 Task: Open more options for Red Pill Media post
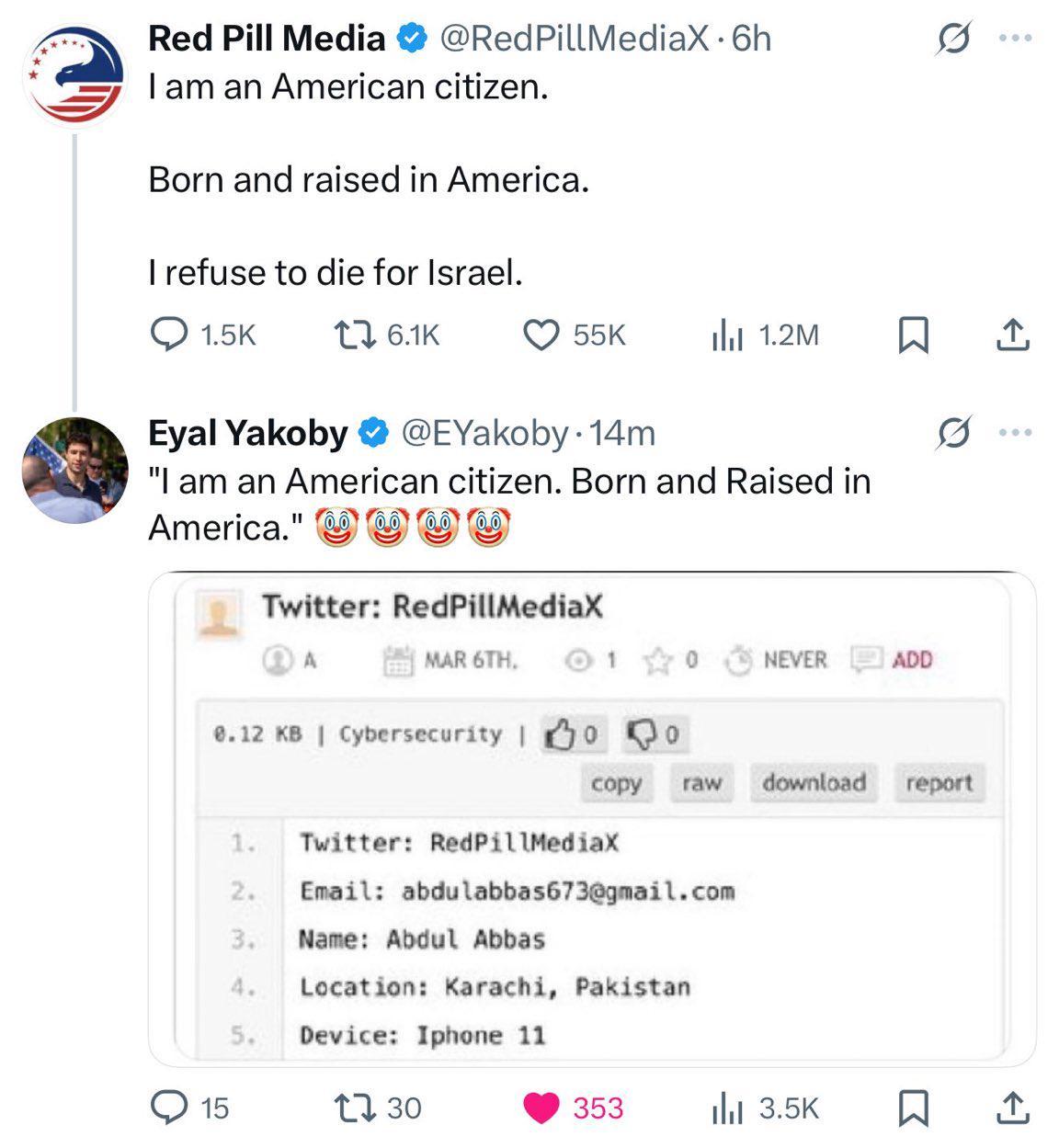1015,40
